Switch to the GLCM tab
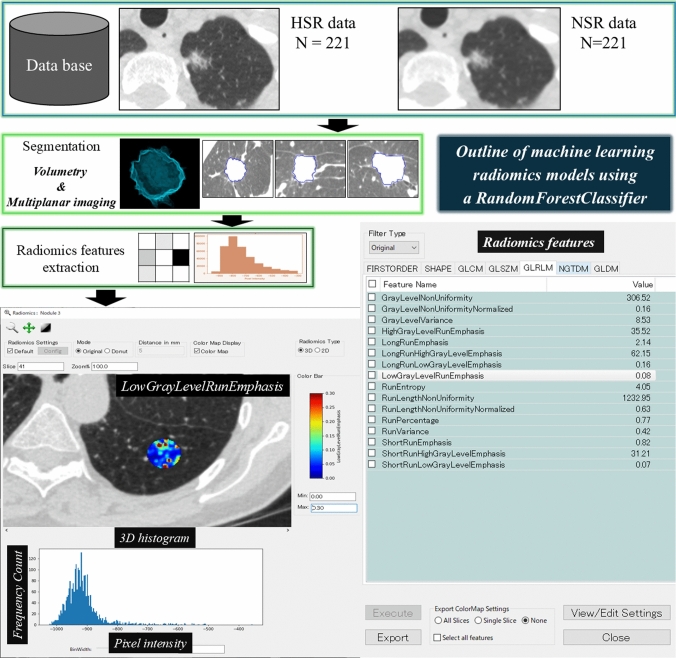This screenshot has width=676, height=658. click(x=470, y=269)
